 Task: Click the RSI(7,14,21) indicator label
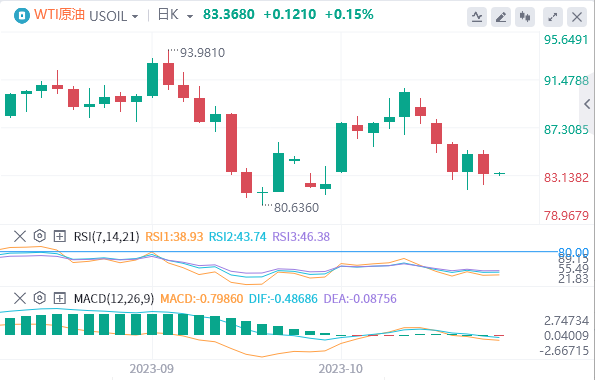[106, 237]
